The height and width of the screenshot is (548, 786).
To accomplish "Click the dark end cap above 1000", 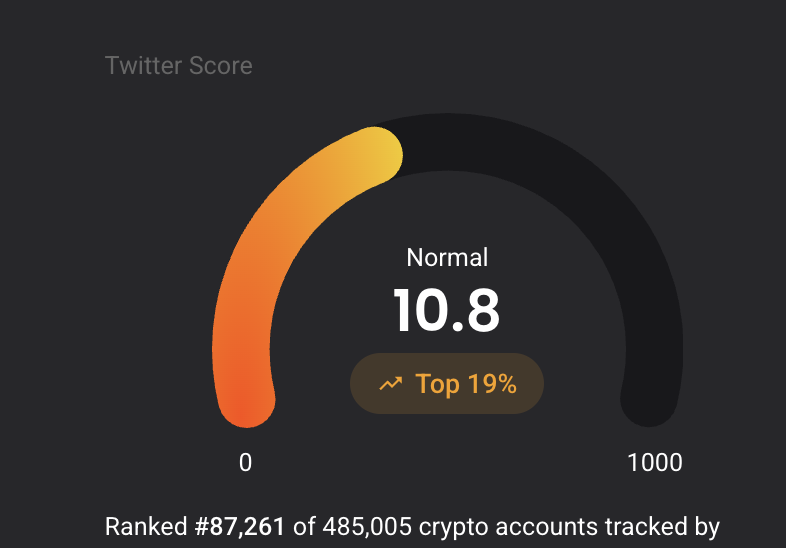I will pos(649,400).
